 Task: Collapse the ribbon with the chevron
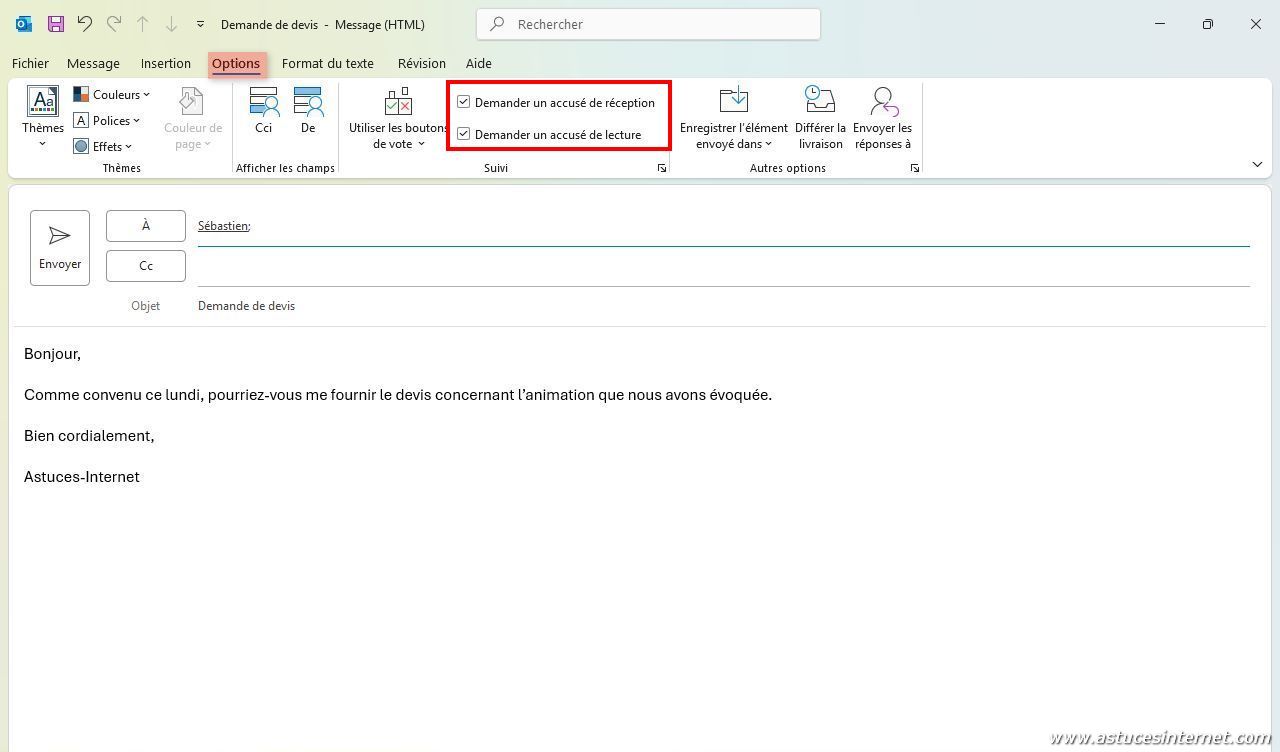[x=1257, y=164]
